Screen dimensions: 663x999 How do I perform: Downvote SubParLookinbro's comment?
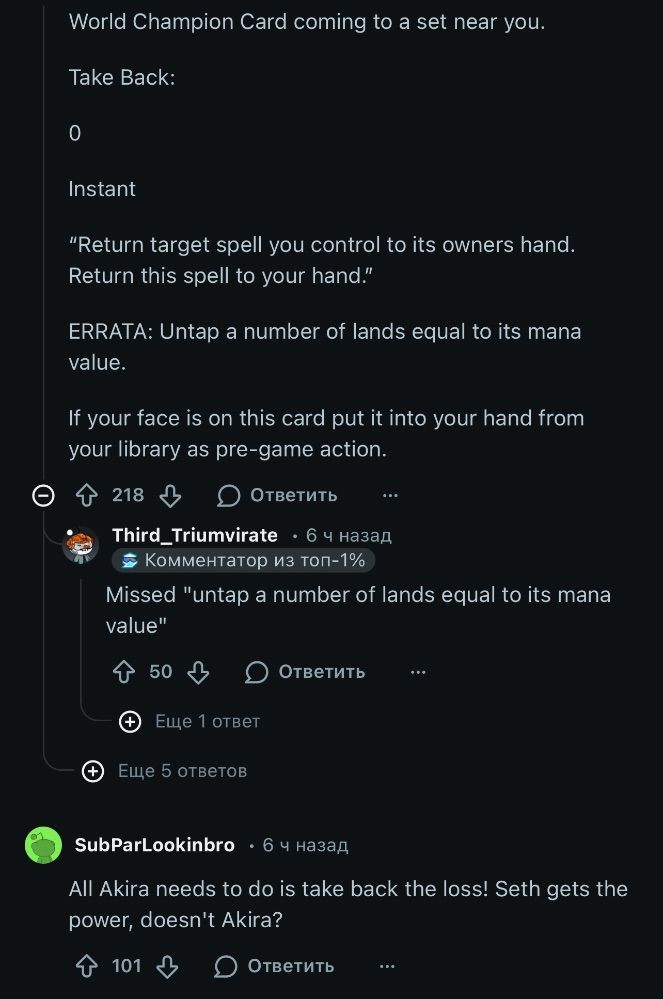click(x=168, y=966)
